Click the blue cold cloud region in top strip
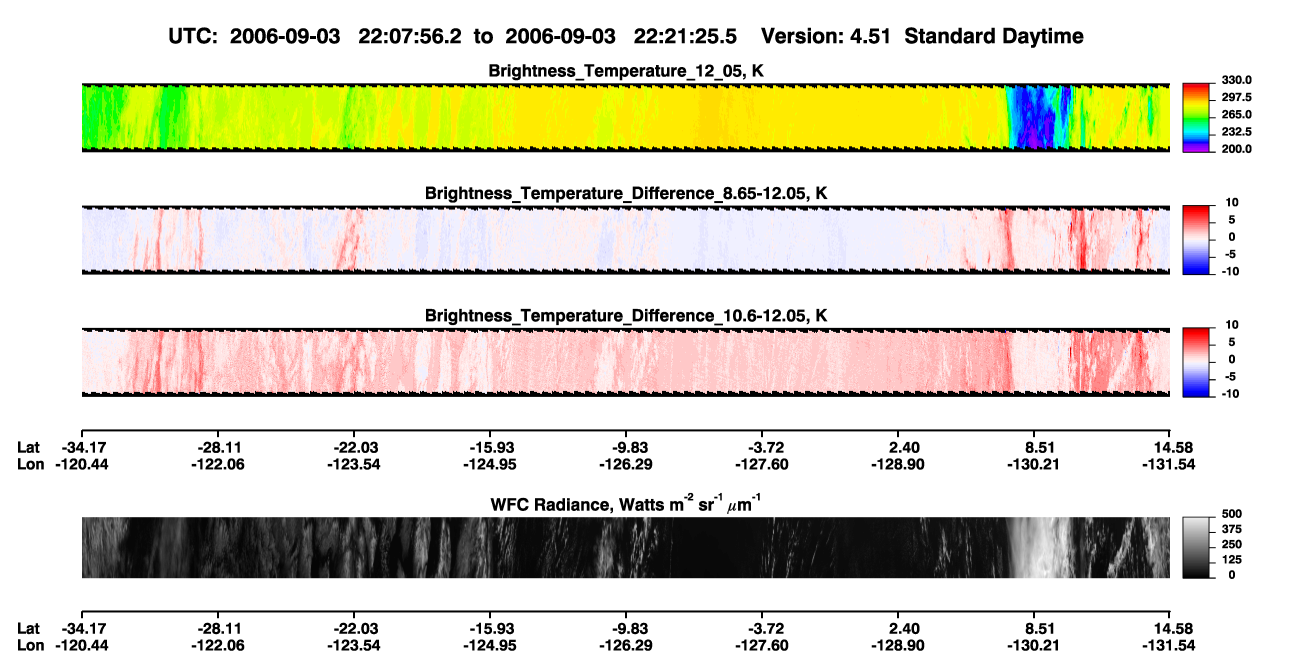The image size is (1300, 667). pos(1035,117)
